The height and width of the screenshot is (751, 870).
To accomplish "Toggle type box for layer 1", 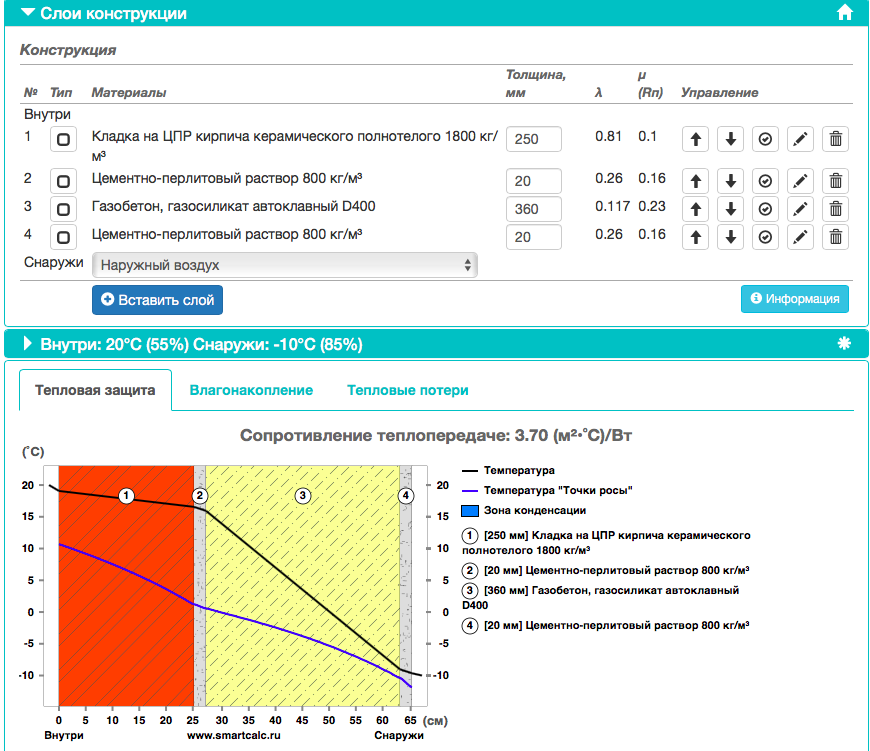I will click(x=63, y=139).
